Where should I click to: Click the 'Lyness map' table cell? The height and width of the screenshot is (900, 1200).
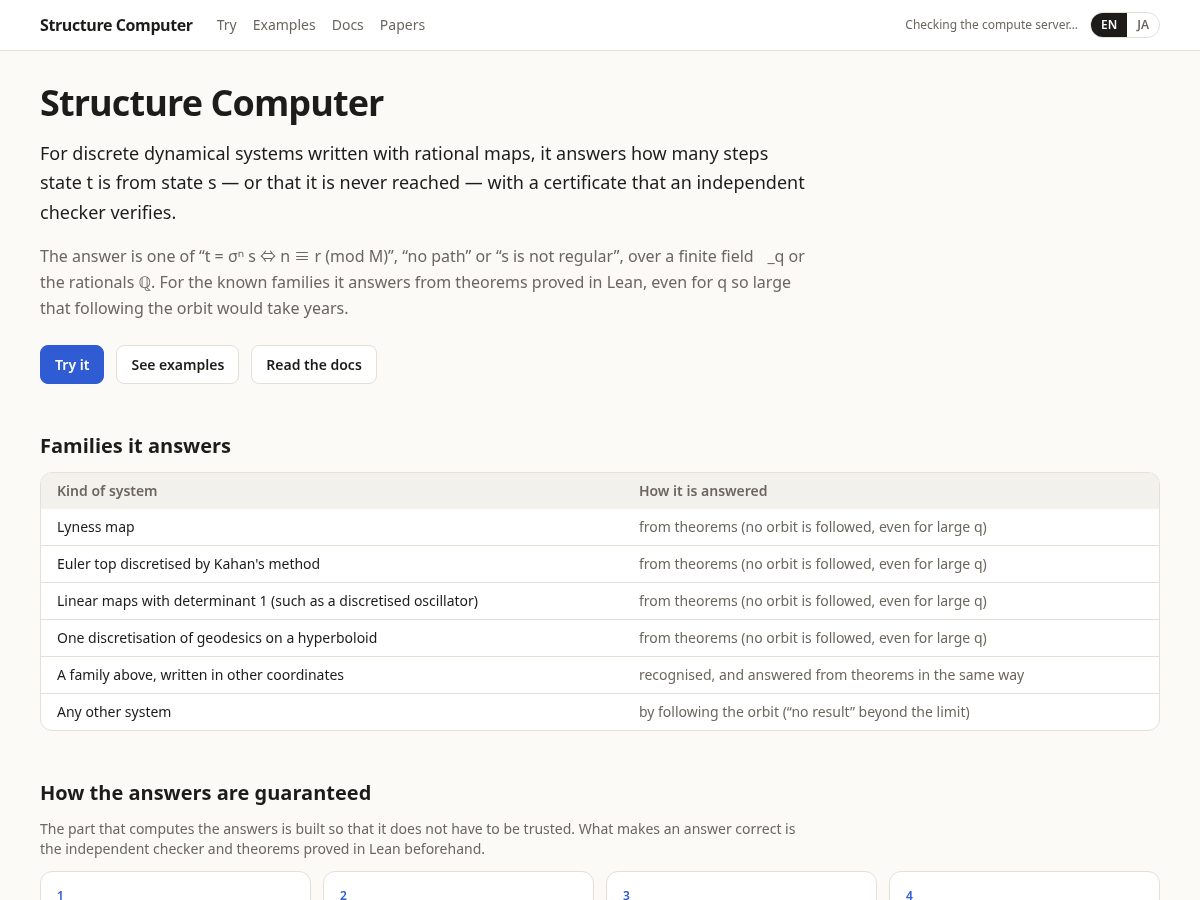click(332, 527)
